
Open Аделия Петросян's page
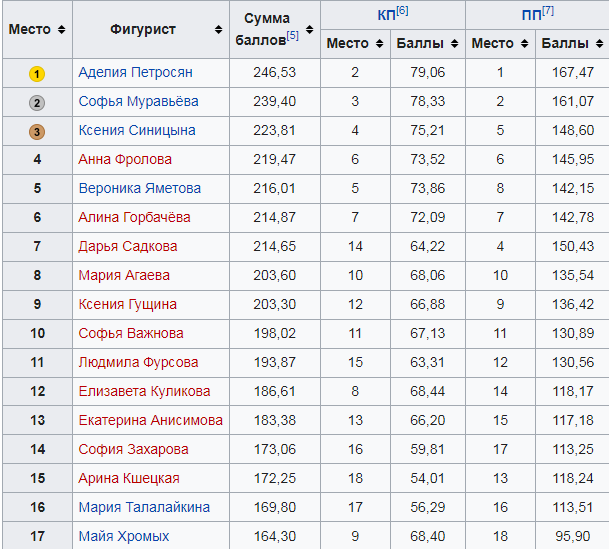(x=135, y=73)
